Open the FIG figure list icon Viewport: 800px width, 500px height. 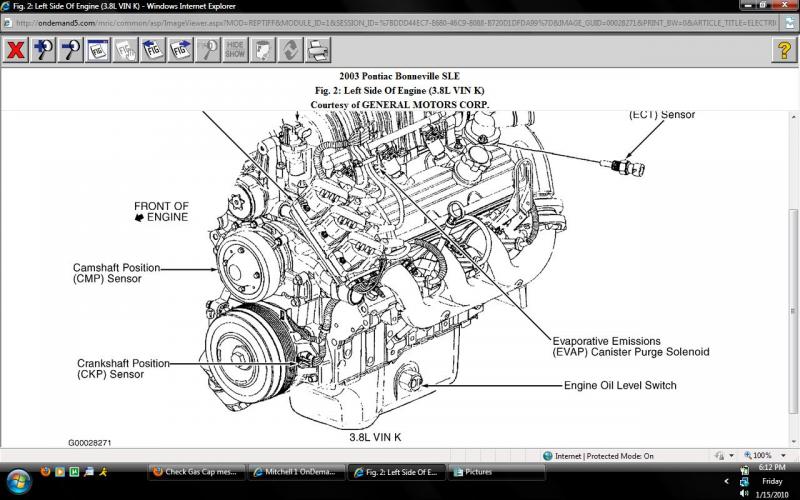coord(98,49)
